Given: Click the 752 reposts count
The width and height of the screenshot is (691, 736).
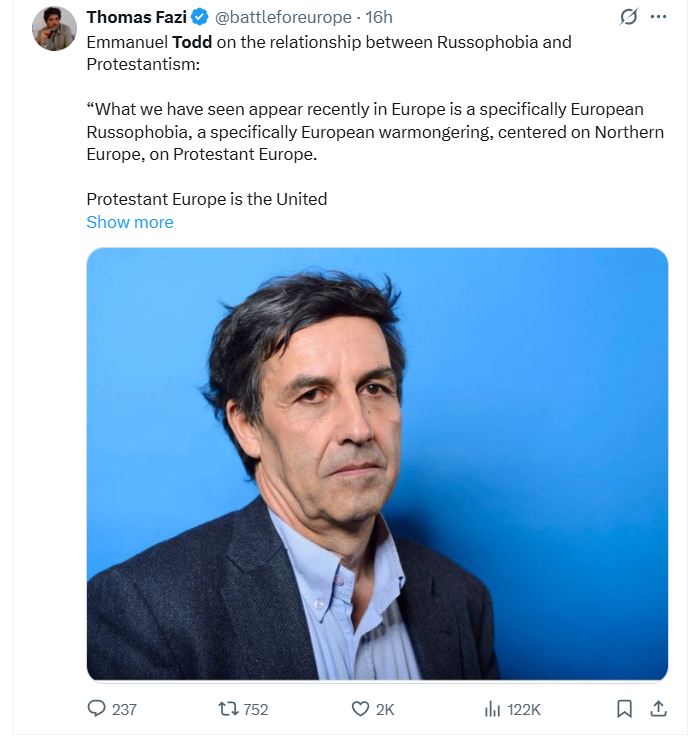Looking at the screenshot, I should (x=256, y=709).
